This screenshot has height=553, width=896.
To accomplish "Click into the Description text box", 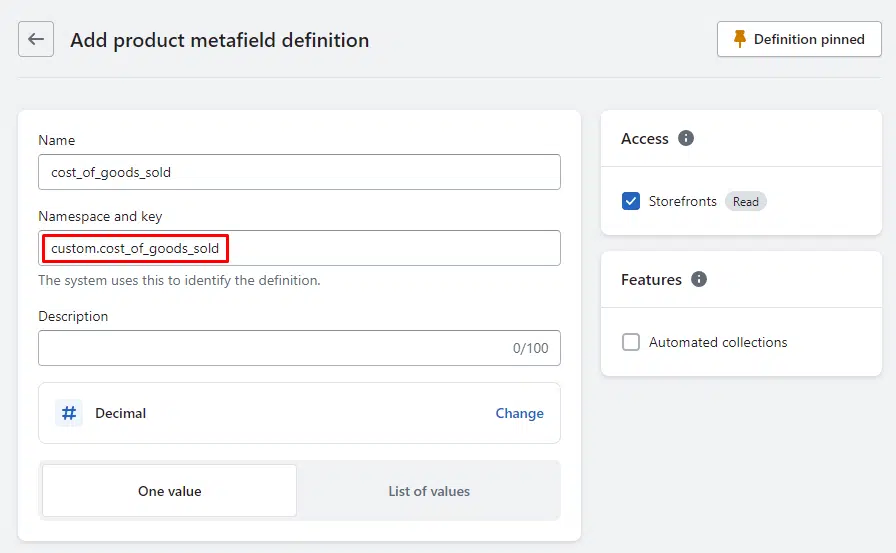I will click(x=270, y=348).
